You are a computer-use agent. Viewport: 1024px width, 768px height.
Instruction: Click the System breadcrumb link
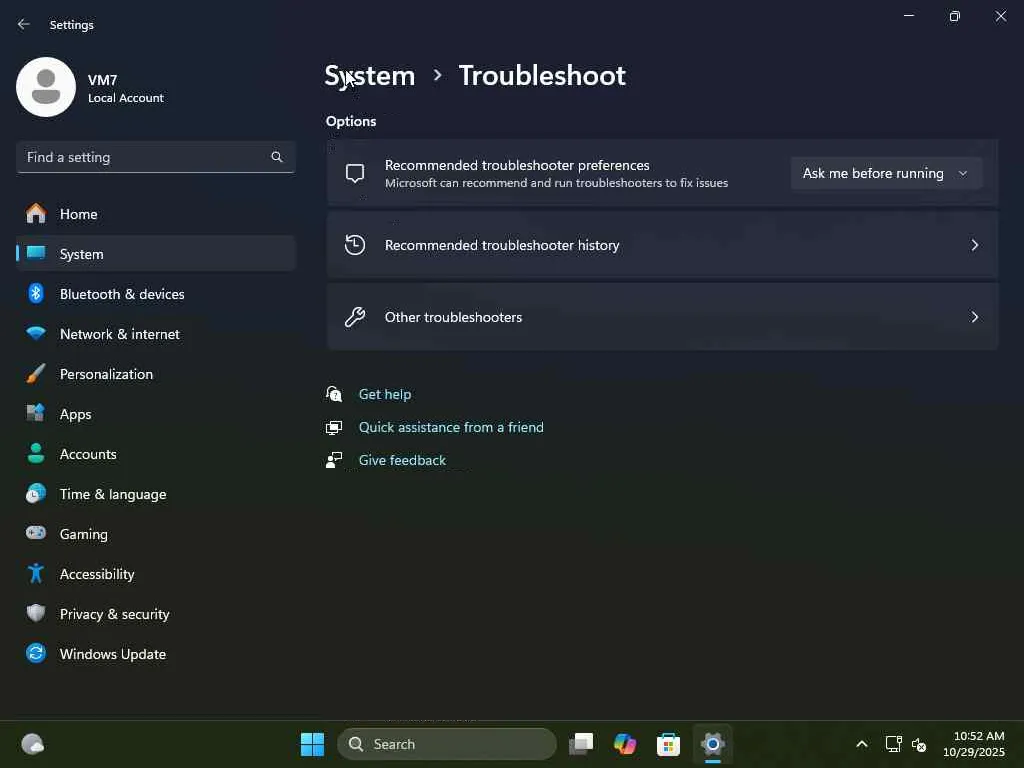point(370,76)
